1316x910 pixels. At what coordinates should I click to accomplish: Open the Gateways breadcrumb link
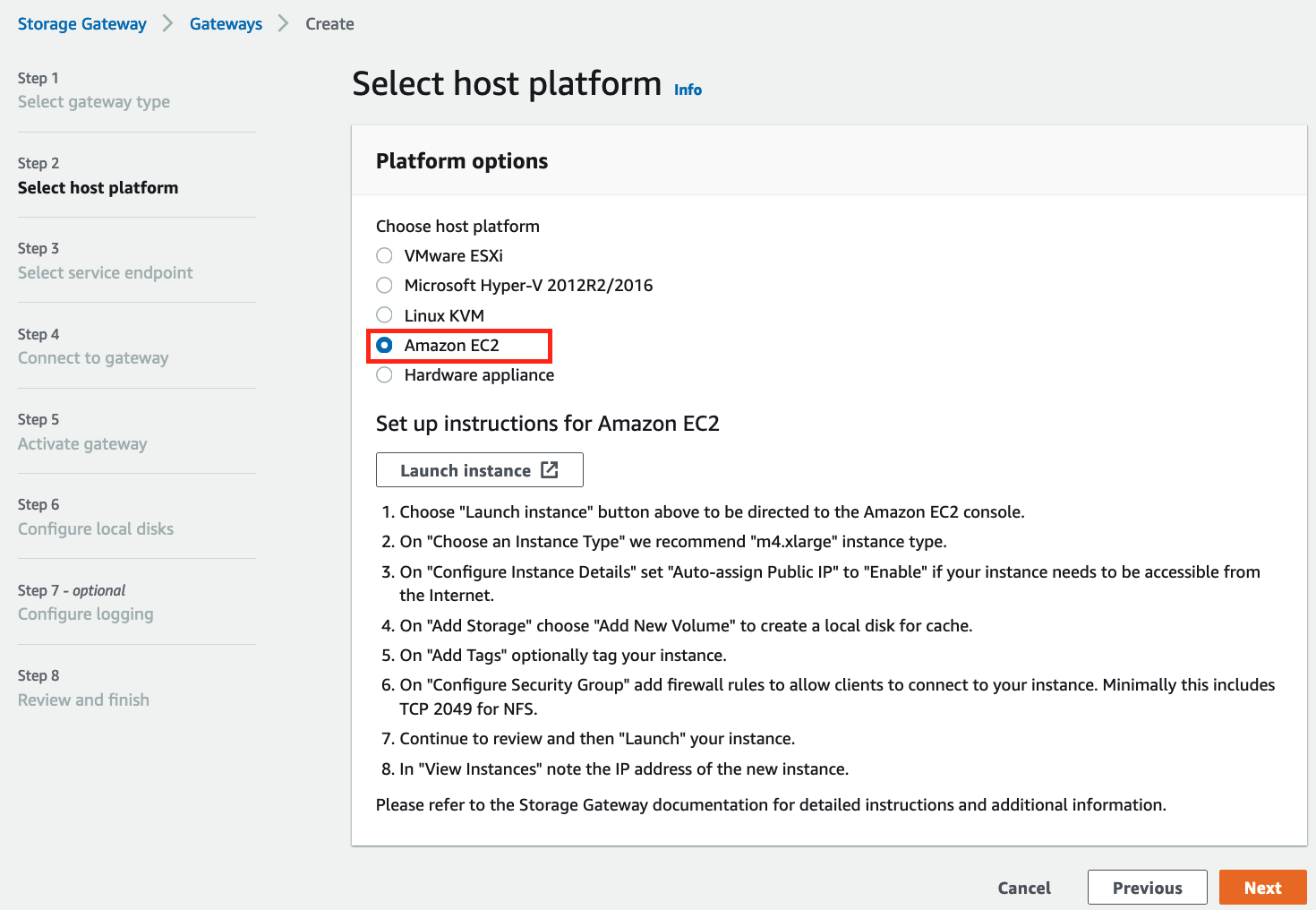[226, 24]
